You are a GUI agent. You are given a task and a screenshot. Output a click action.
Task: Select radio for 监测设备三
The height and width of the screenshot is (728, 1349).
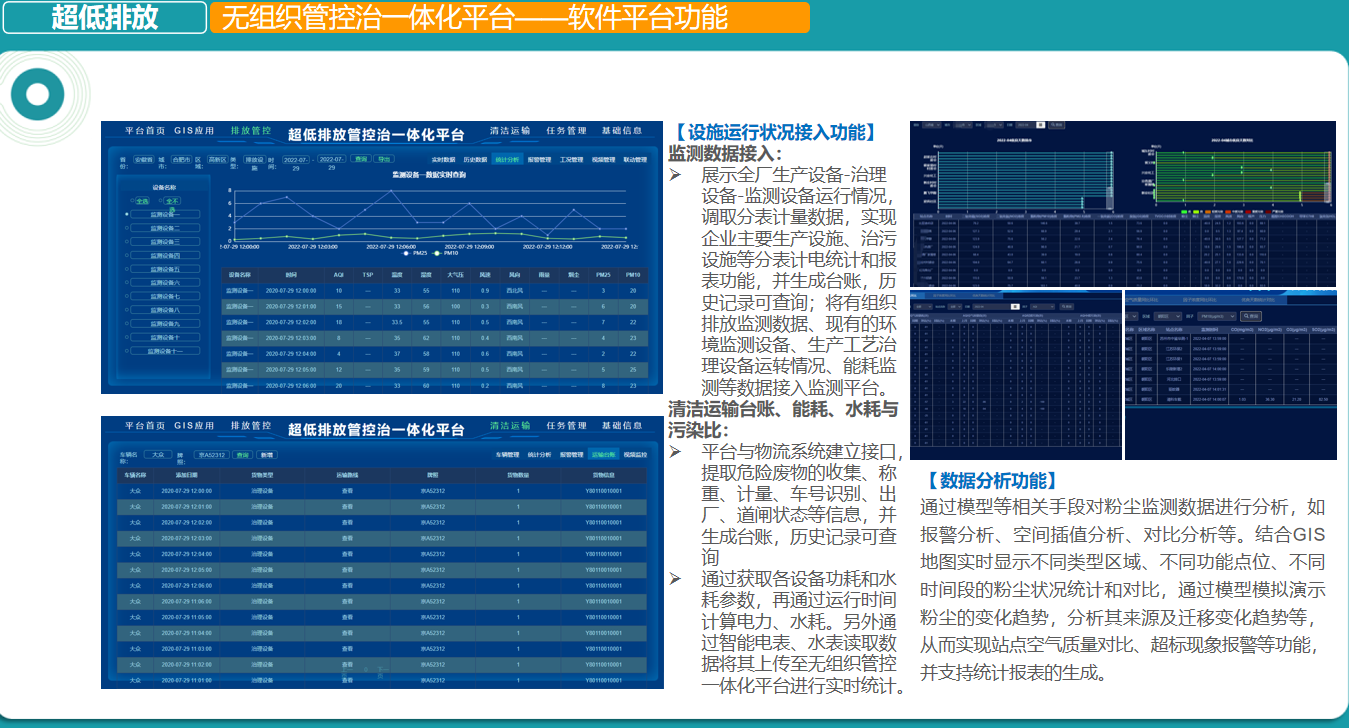tap(126, 242)
